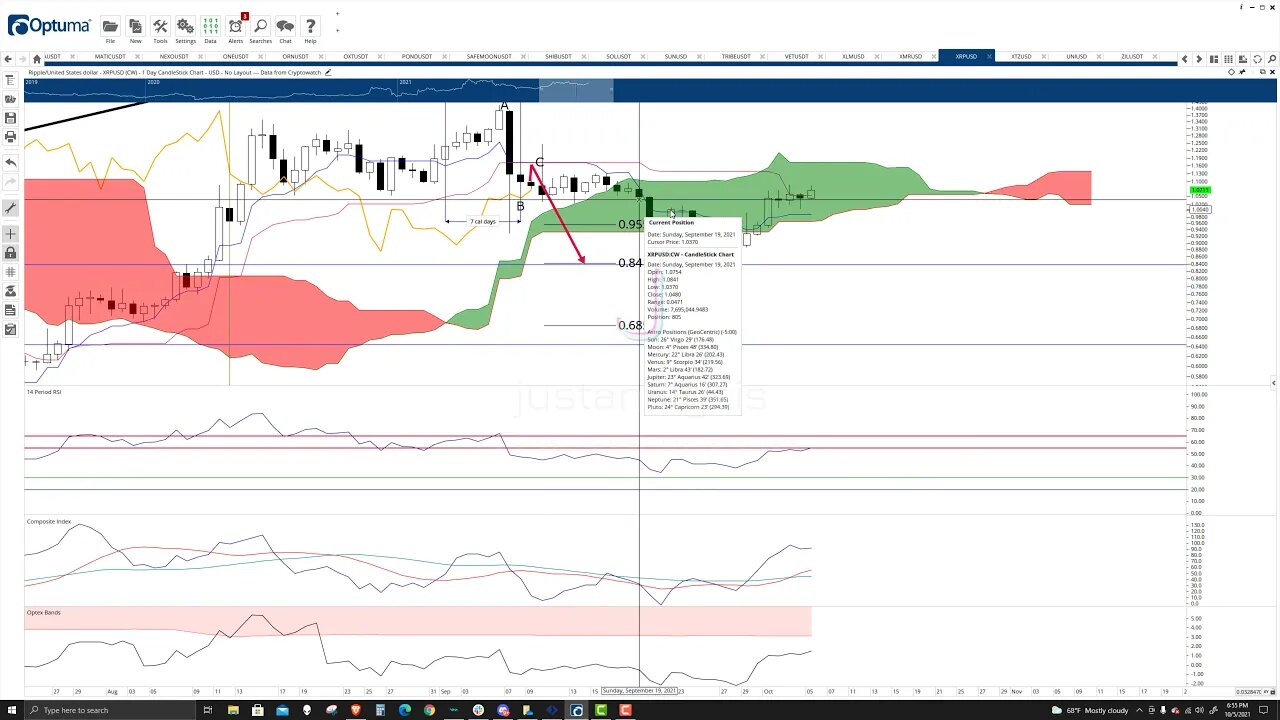Click the refresh circular arrows icon

(1257, 59)
